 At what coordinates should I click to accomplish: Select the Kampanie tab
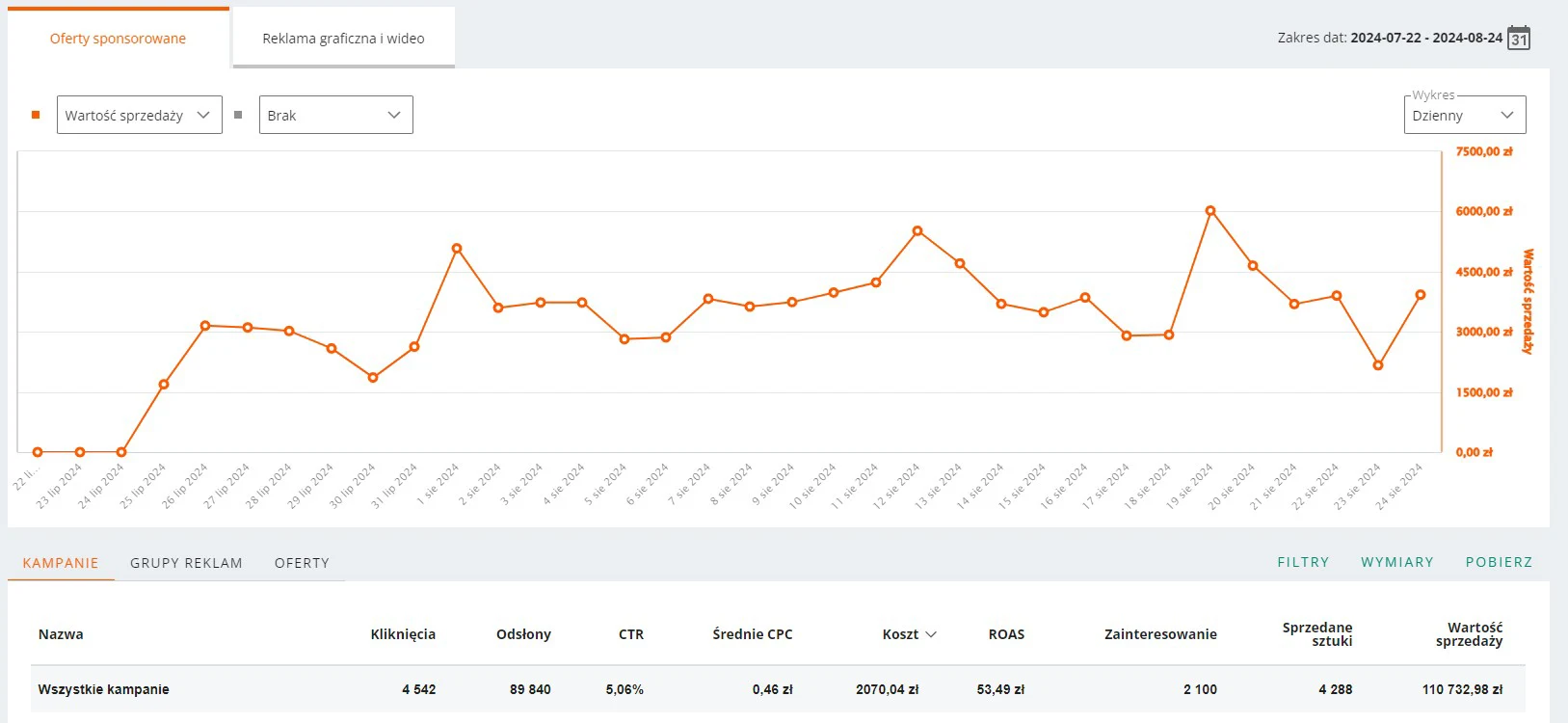click(61, 563)
